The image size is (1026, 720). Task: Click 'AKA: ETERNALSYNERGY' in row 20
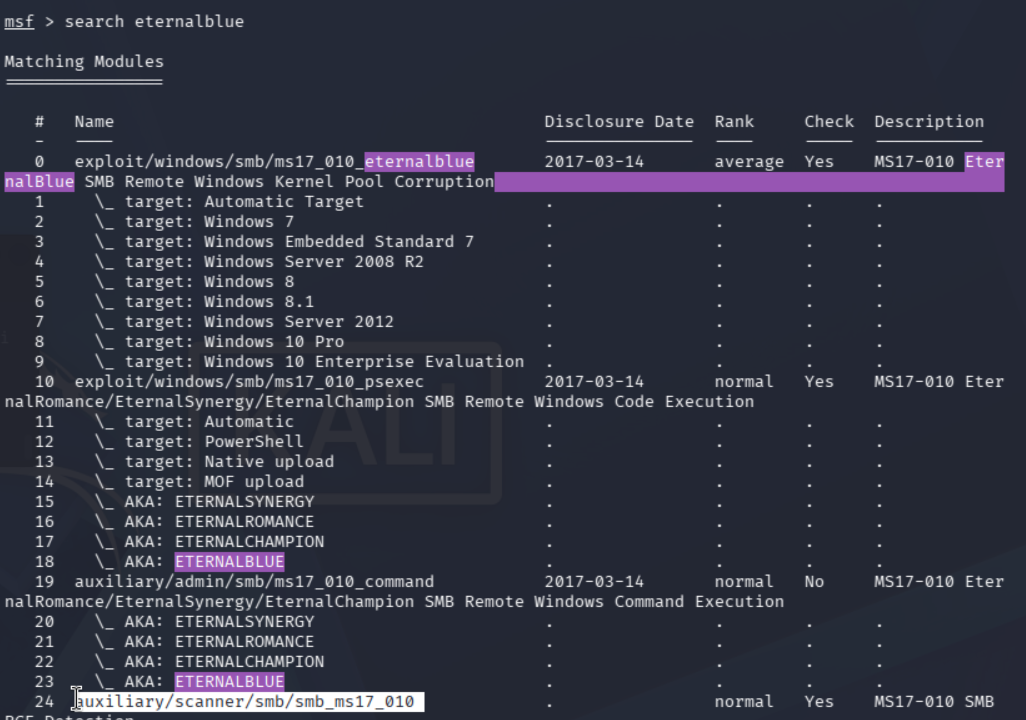tap(219, 622)
